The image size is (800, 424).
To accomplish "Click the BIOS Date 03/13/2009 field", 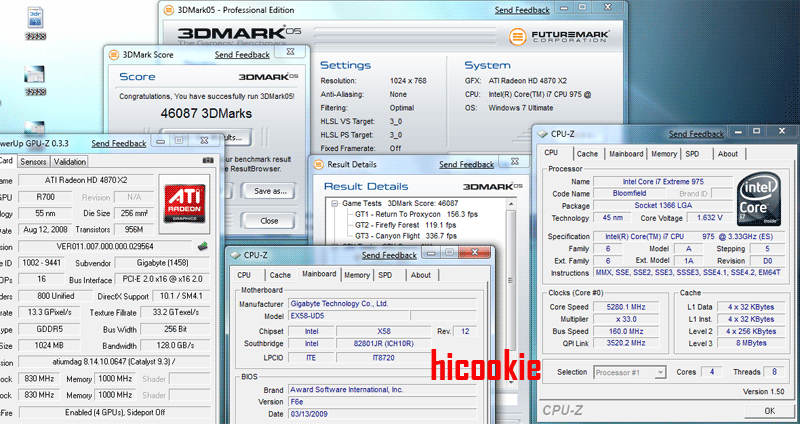I will [x=382, y=414].
